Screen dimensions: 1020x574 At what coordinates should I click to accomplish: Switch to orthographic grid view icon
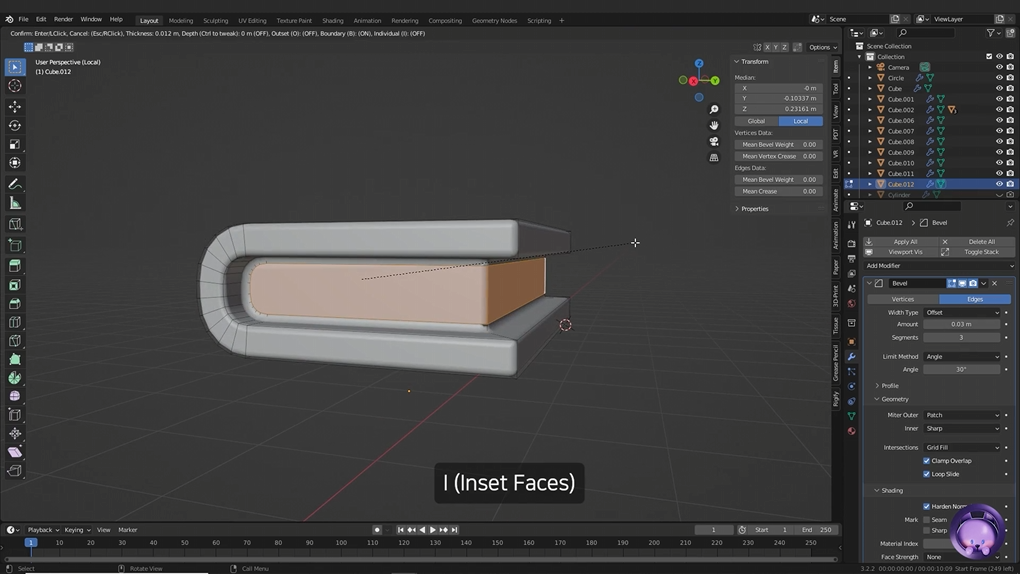point(714,157)
